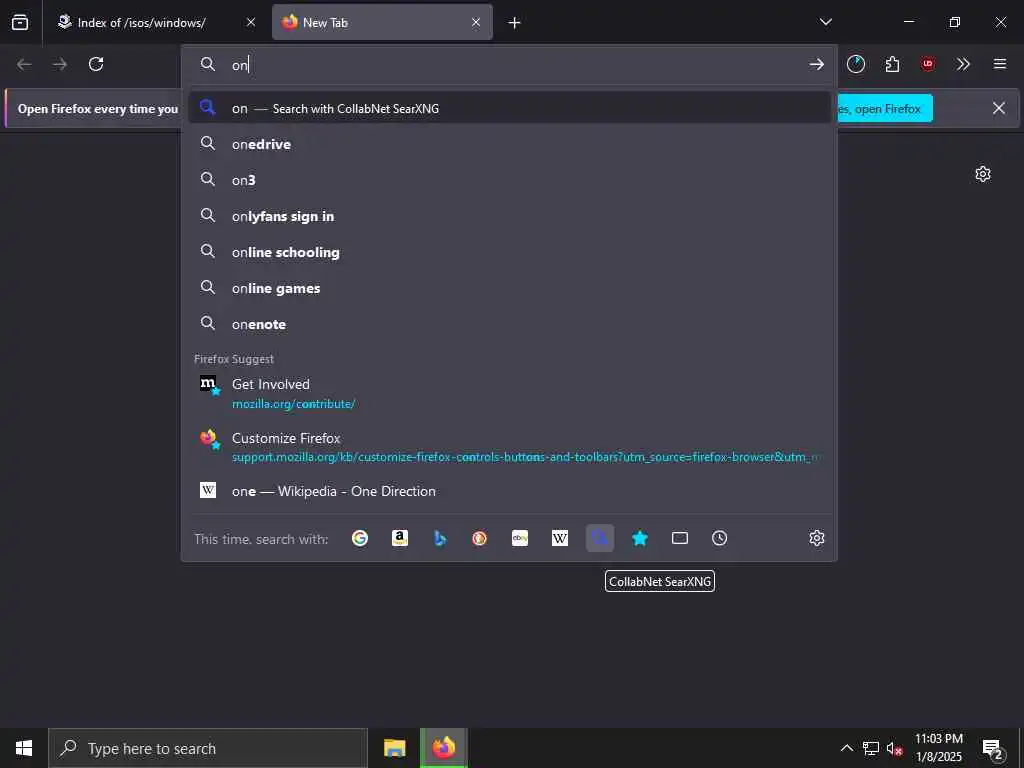The height and width of the screenshot is (768, 1024).
Task: Click the Go arrow in address bar
Action: (x=816, y=64)
